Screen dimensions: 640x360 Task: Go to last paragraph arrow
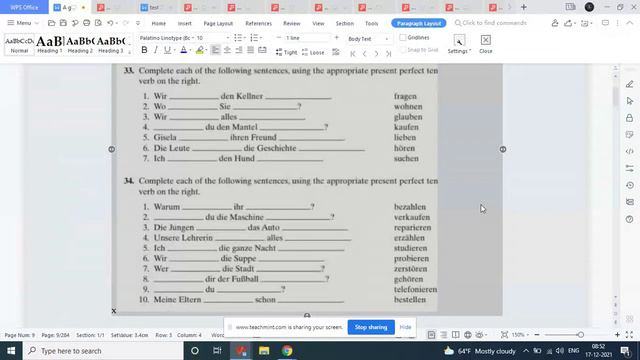tap(389, 53)
